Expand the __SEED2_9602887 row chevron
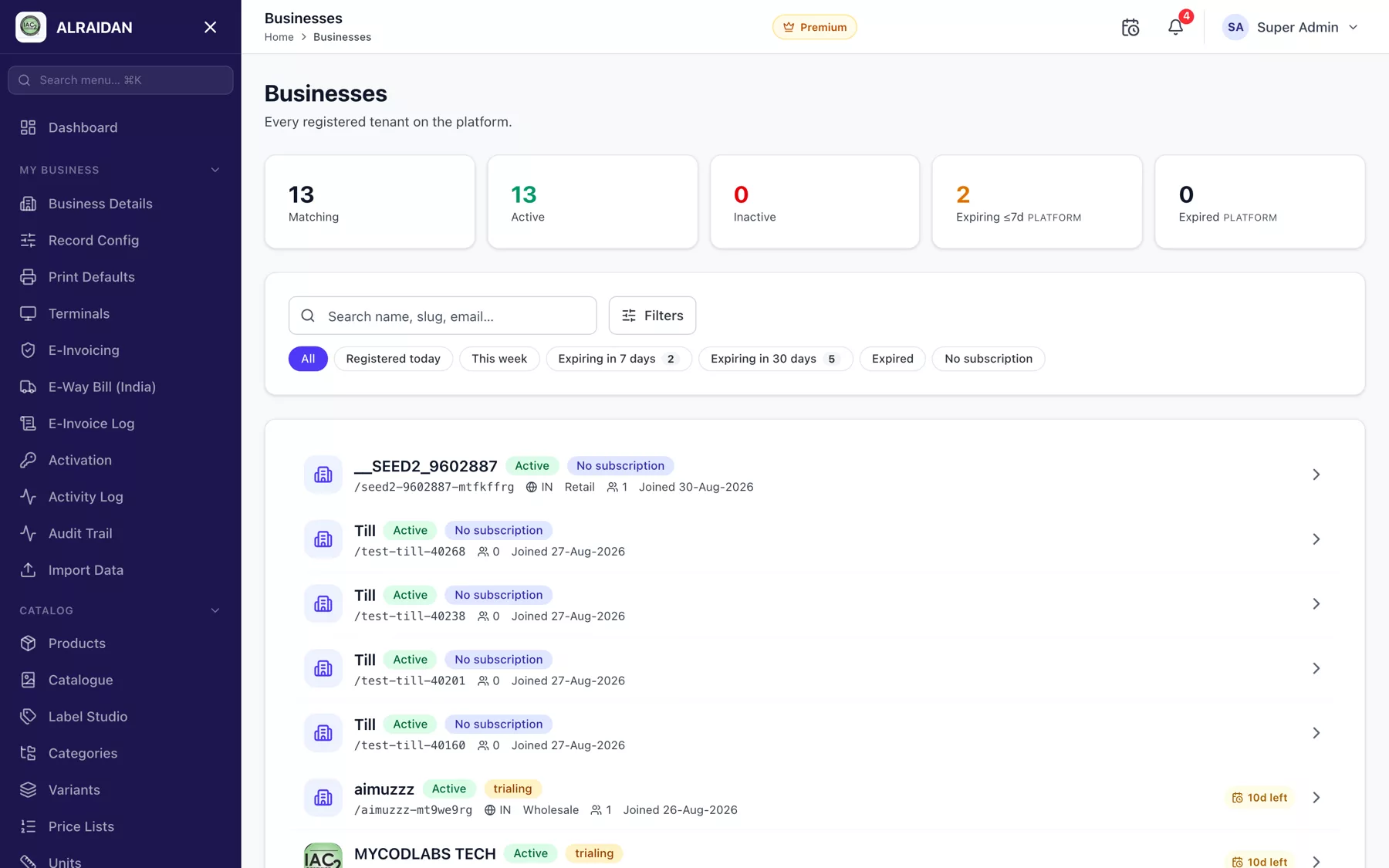Screen dimensions: 1389x868 (x=1316, y=475)
